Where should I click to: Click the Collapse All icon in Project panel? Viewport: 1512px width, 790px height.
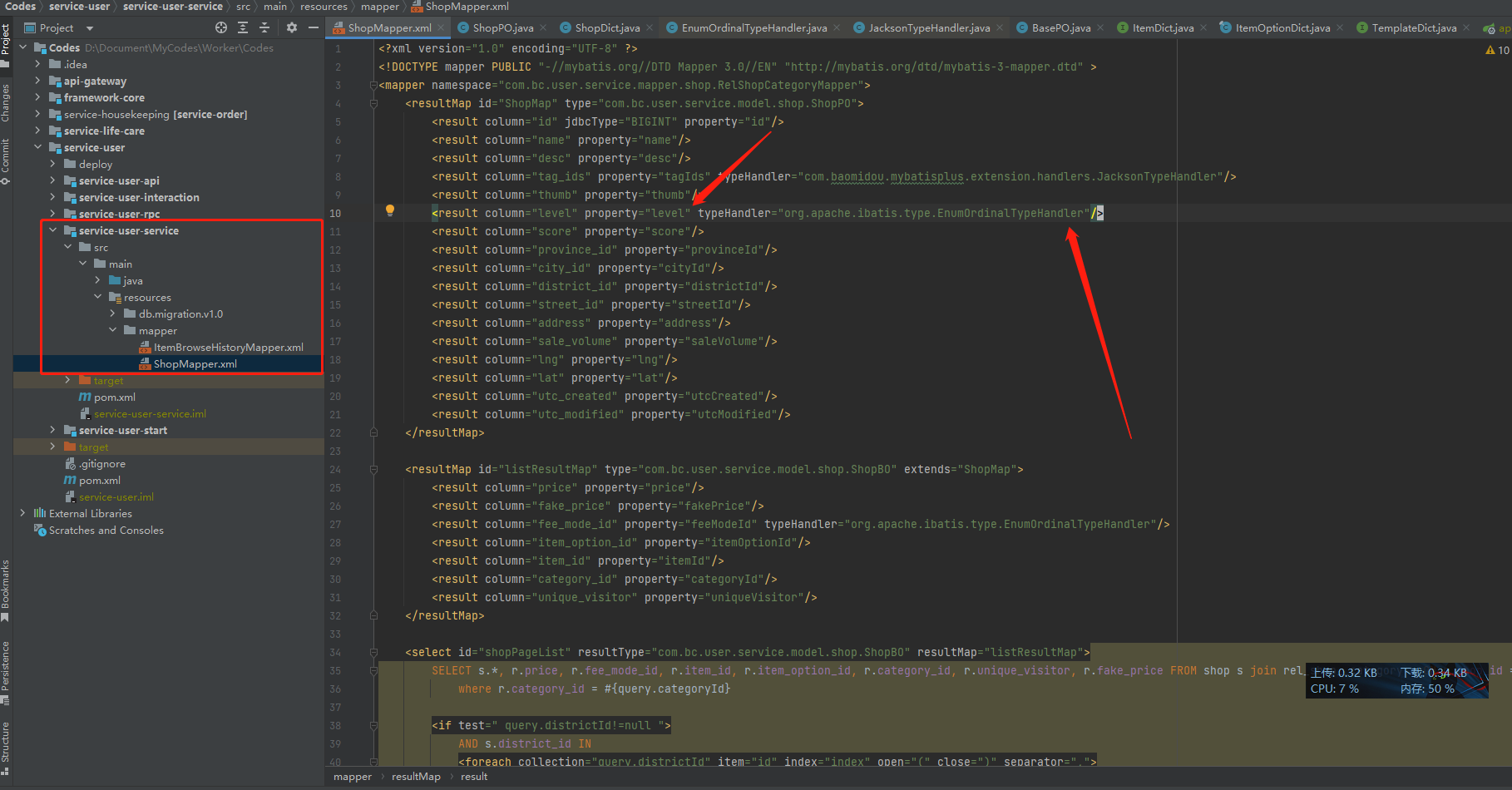pyautogui.click(x=264, y=27)
